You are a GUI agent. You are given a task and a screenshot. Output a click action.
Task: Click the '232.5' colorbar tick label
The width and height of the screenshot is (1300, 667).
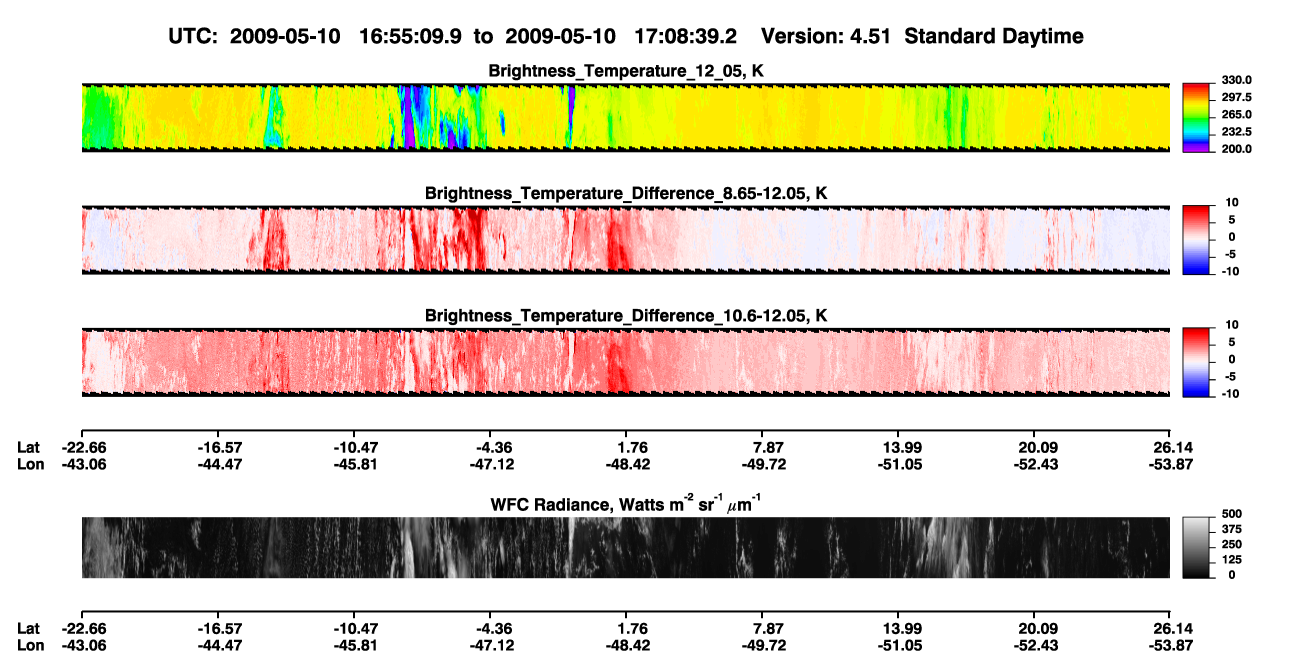point(1238,131)
